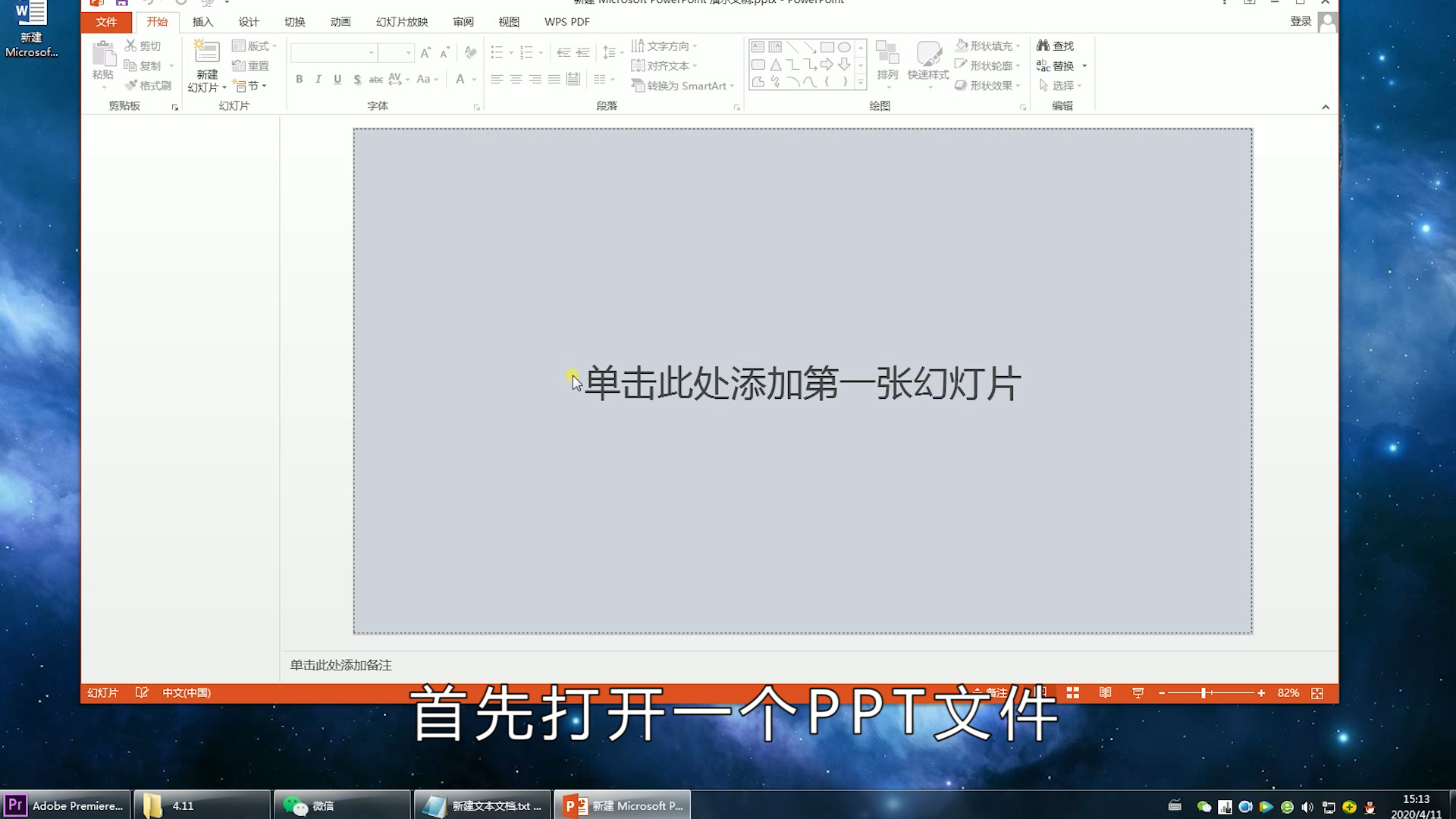The image size is (1456, 819).
Task: Expand the font name dropdown
Action: (x=371, y=52)
